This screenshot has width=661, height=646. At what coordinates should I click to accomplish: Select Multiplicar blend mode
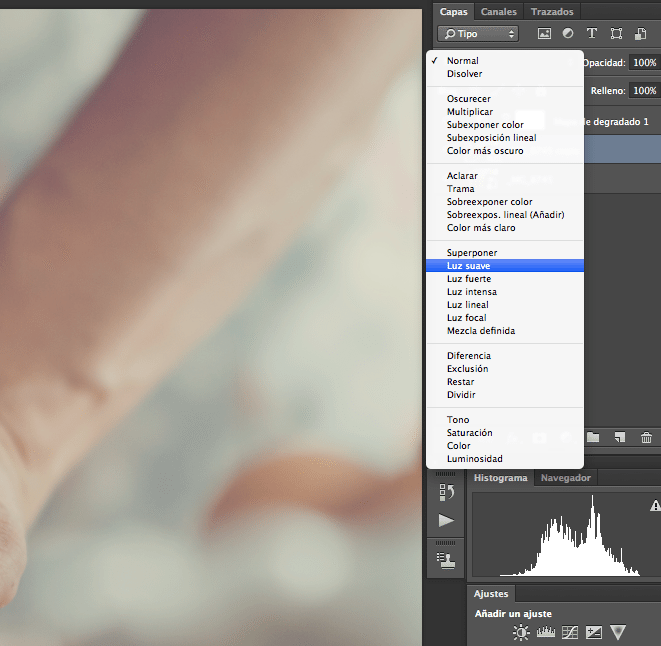click(x=505, y=112)
